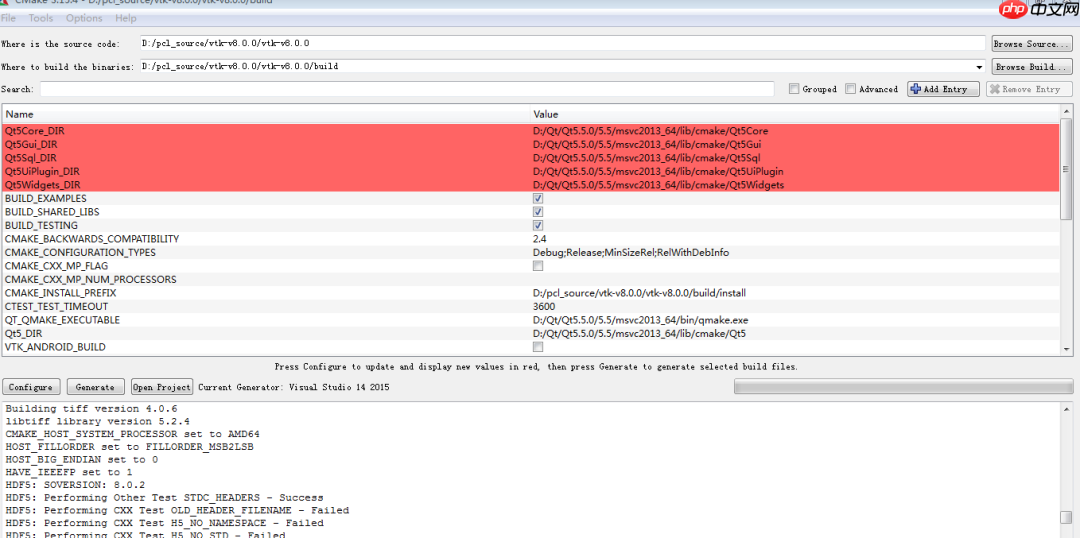Screen dimensions: 1080x538
Task: Click the Open Project button
Action: (162, 387)
